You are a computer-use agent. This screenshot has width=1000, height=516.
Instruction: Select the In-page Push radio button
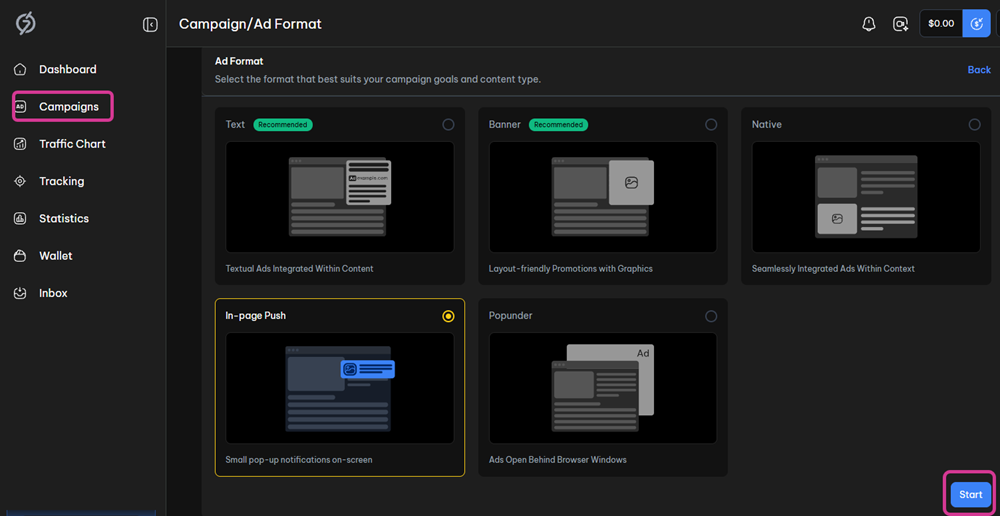448,316
